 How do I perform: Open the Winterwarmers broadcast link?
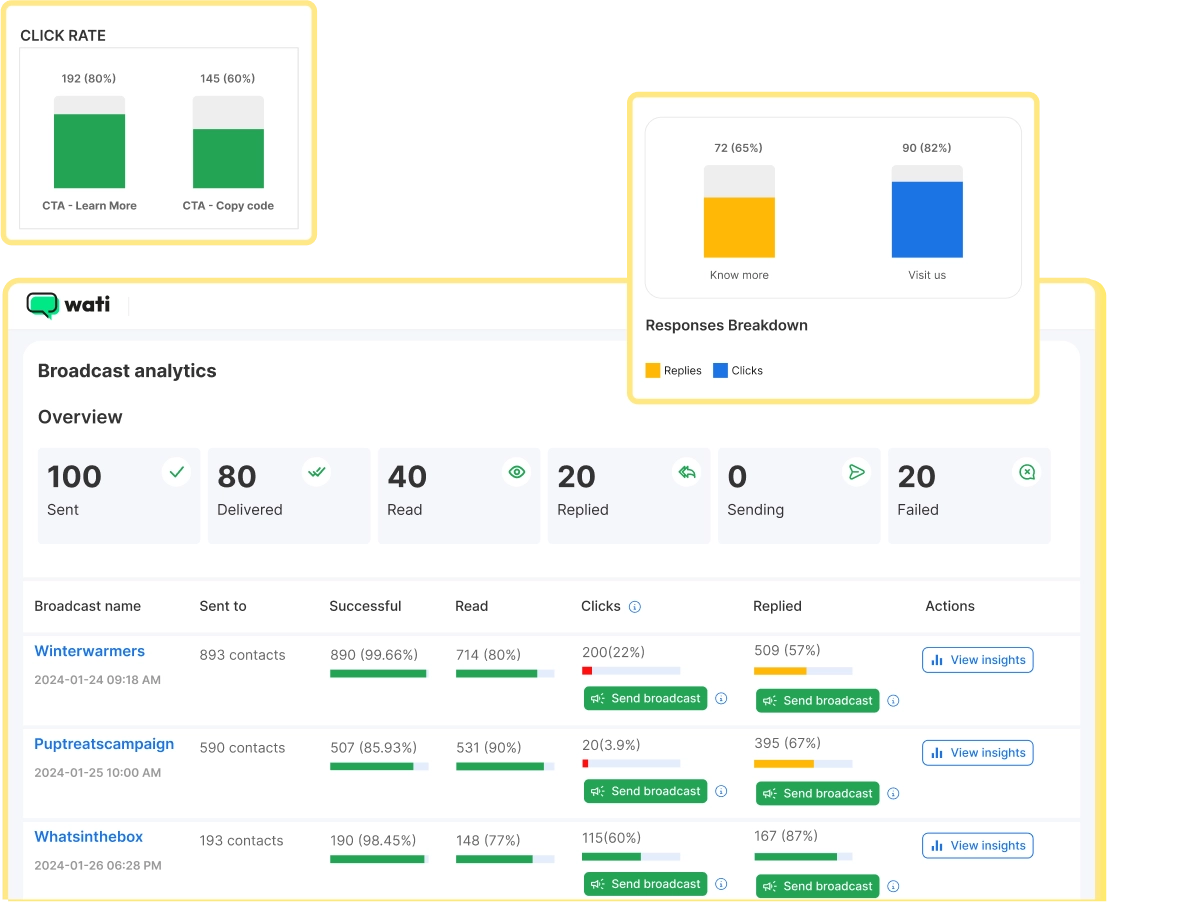tap(90, 651)
